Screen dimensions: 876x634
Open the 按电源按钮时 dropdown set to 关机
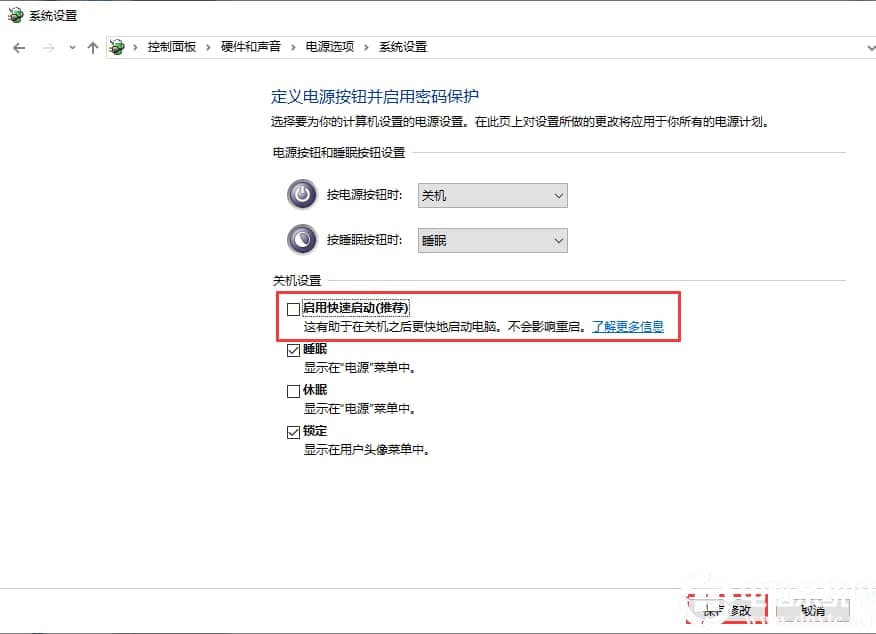(493, 196)
